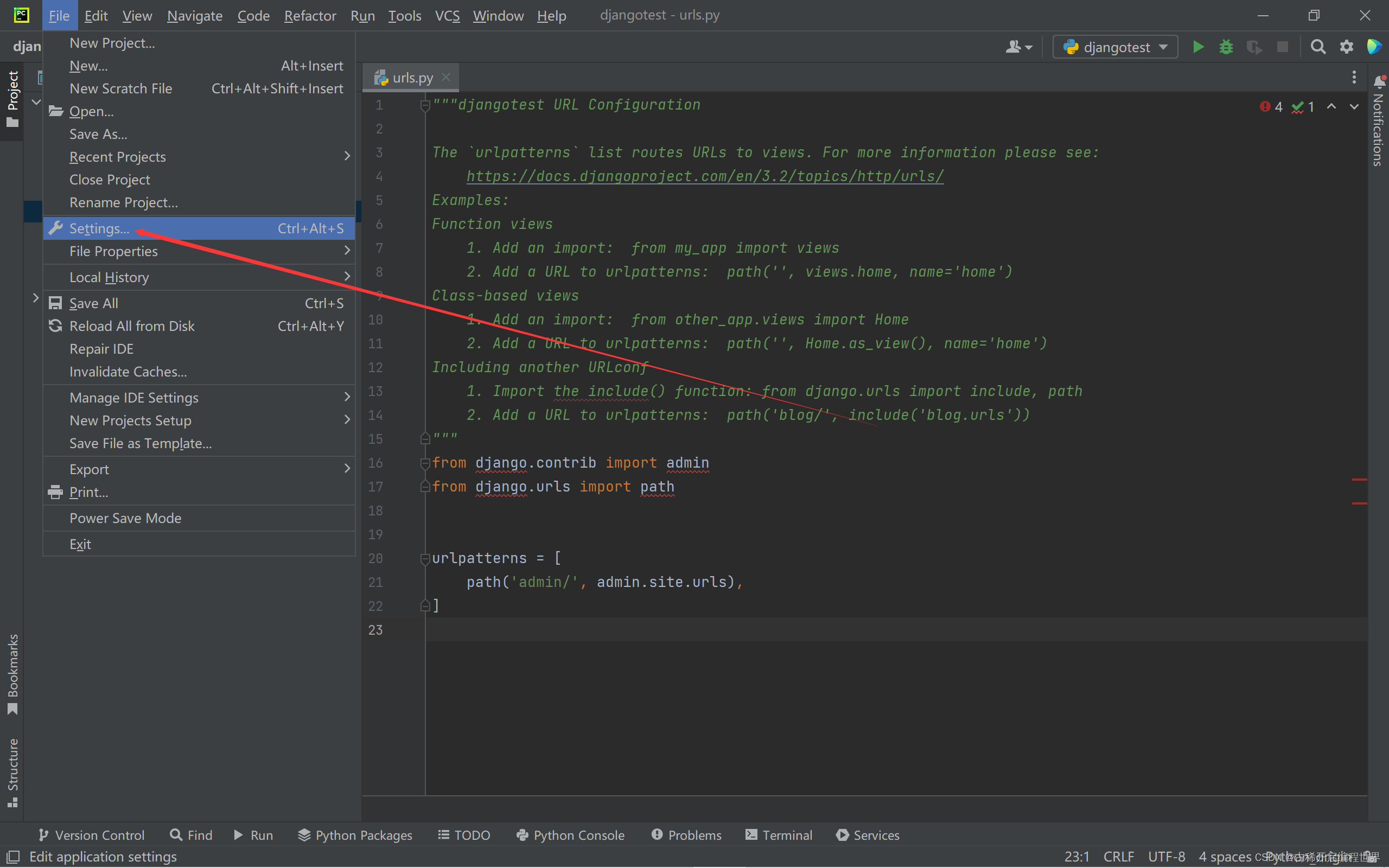The width and height of the screenshot is (1389, 868).
Task: Jump to next highlighted error arrow
Action: (x=1354, y=107)
